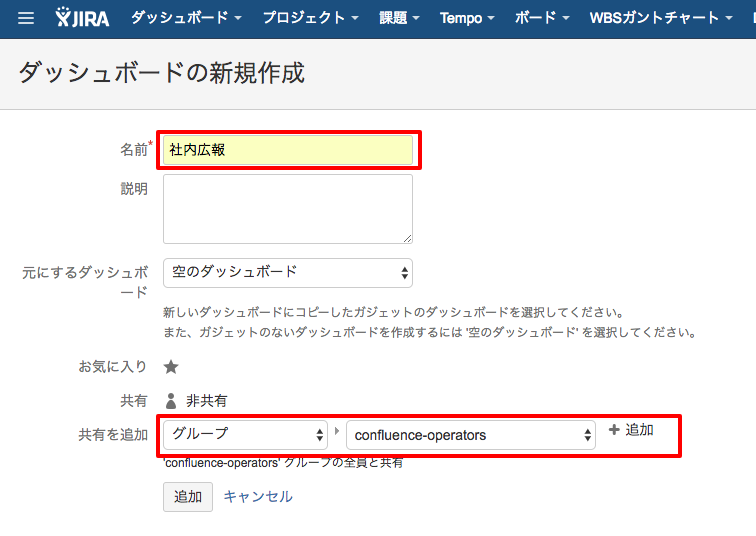Screen dimensions: 756x536
Task: Click the キャンセル link
Action: (258, 496)
